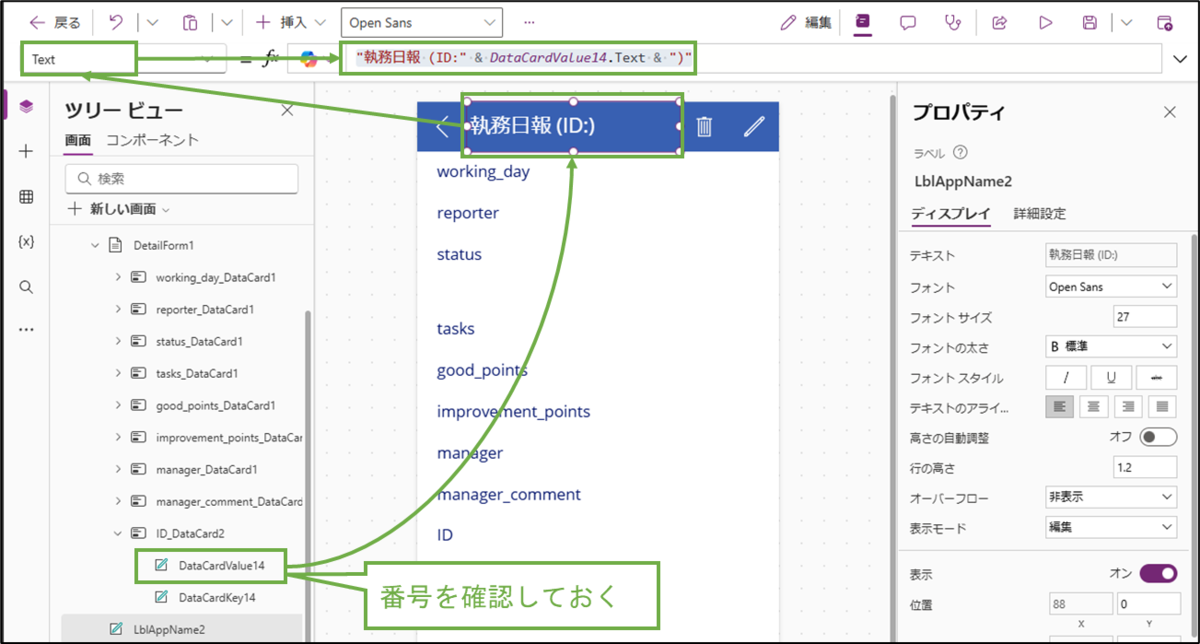Open the comments speech bubble icon
The height and width of the screenshot is (644, 1200).
pyautogui.click(x=908, y=22)
